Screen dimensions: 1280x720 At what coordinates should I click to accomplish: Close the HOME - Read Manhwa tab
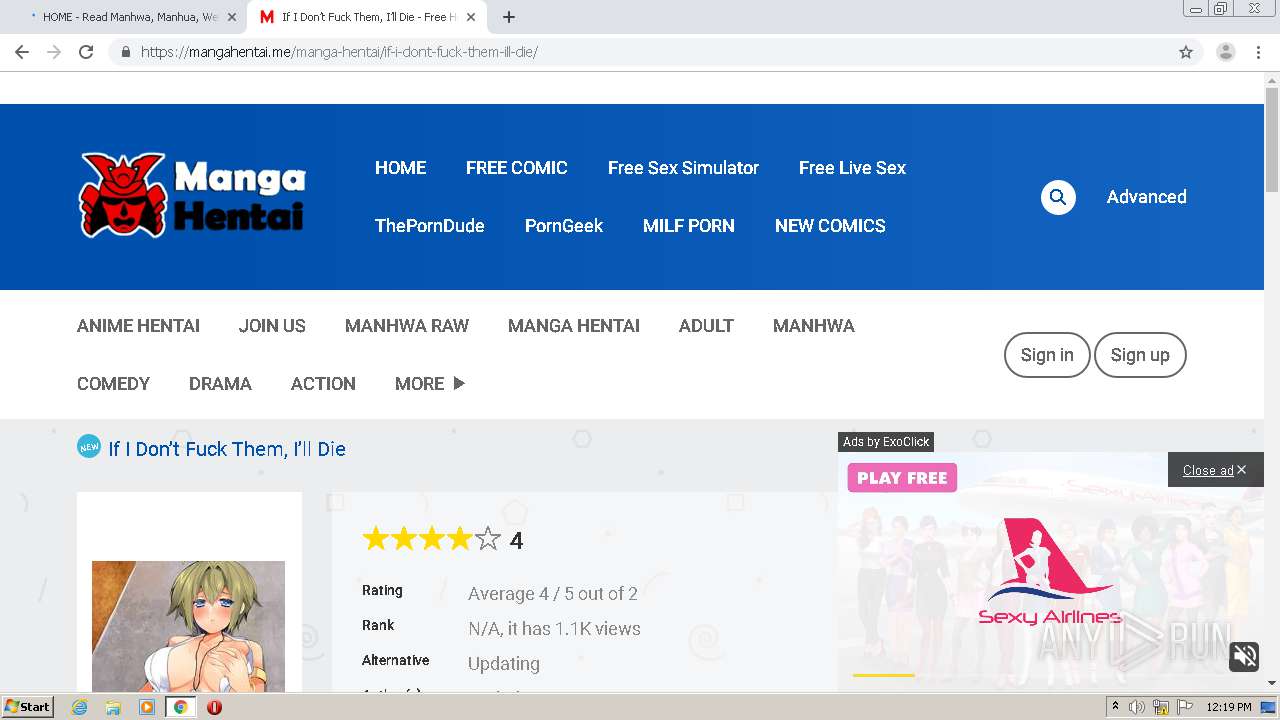coord(232,17)
